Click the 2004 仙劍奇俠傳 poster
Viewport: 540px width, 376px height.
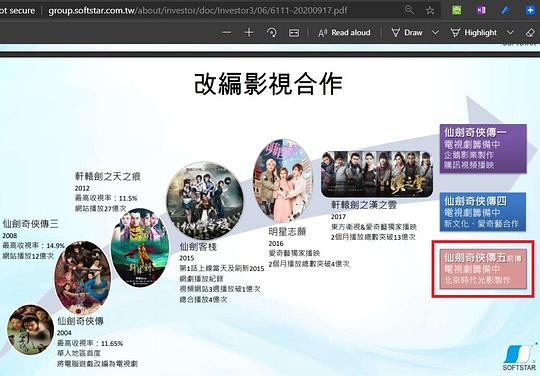pos(30,329)
